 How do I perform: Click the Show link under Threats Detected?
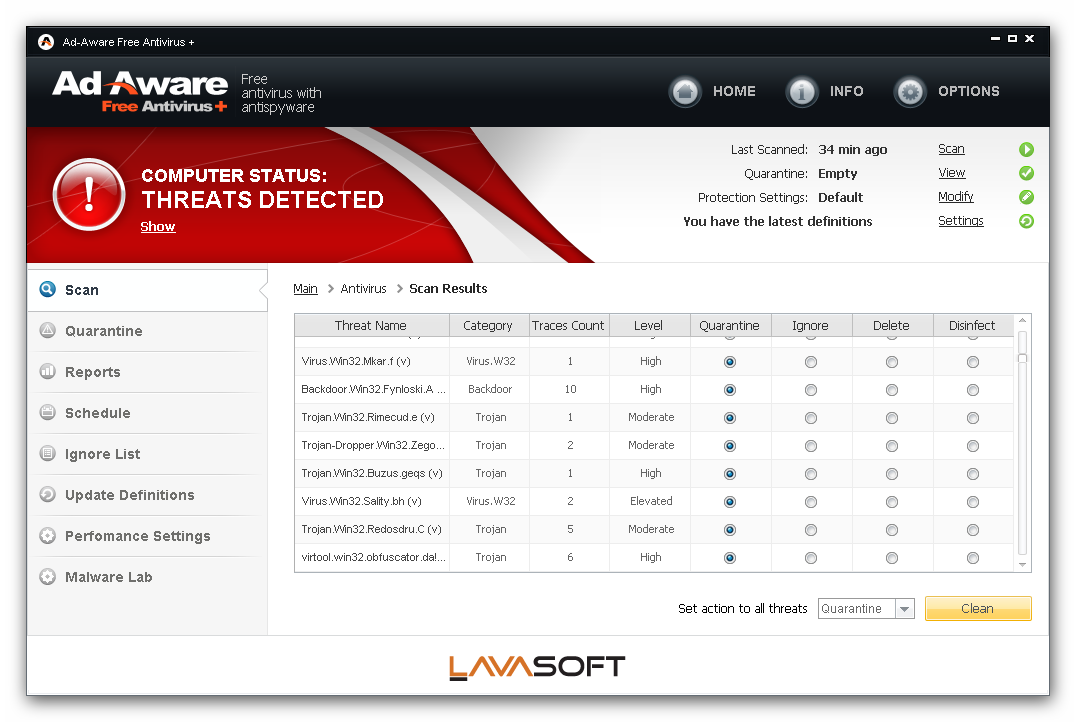pos(157,227)
